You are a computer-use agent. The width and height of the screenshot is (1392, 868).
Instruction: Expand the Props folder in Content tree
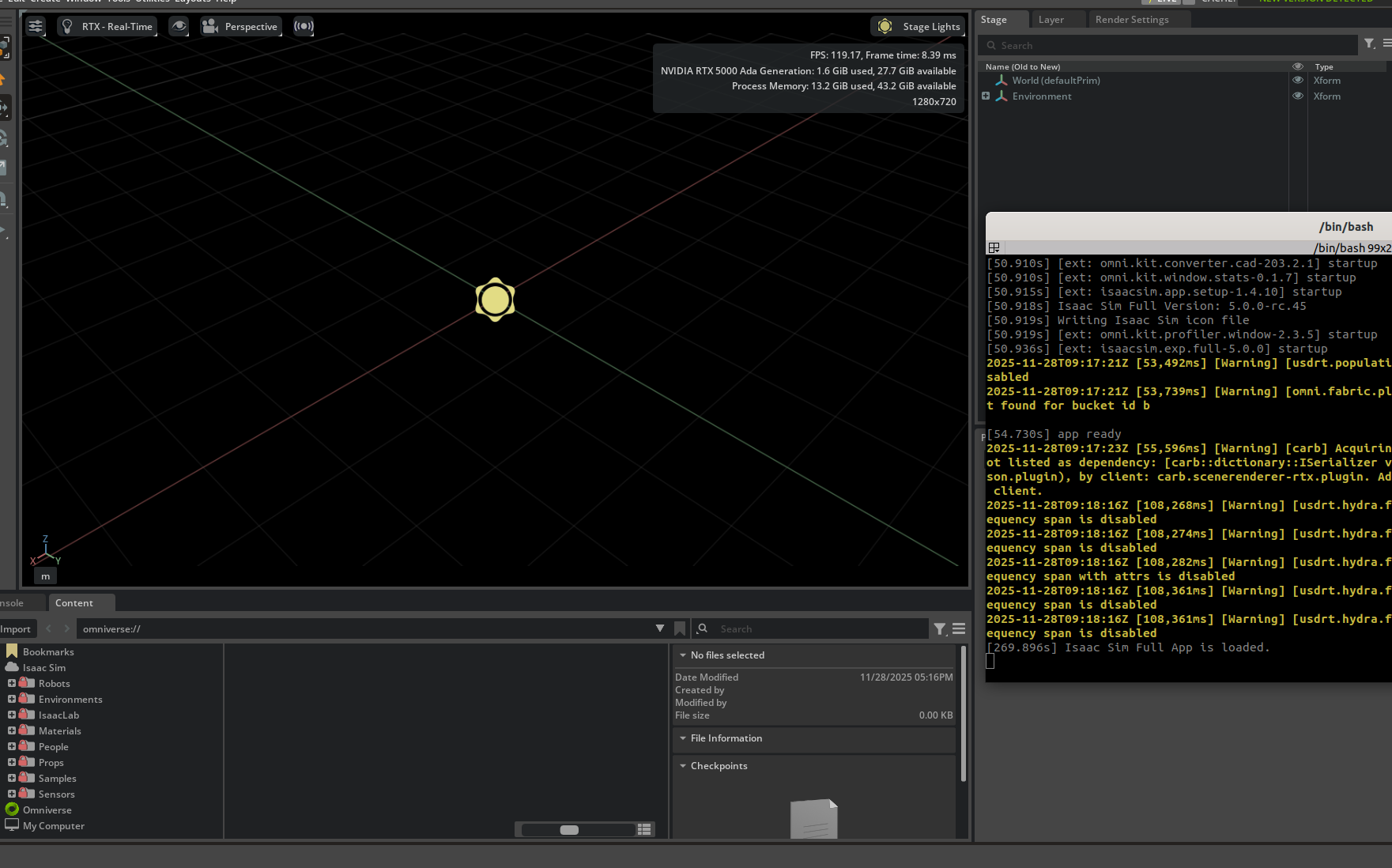(12, 763)
